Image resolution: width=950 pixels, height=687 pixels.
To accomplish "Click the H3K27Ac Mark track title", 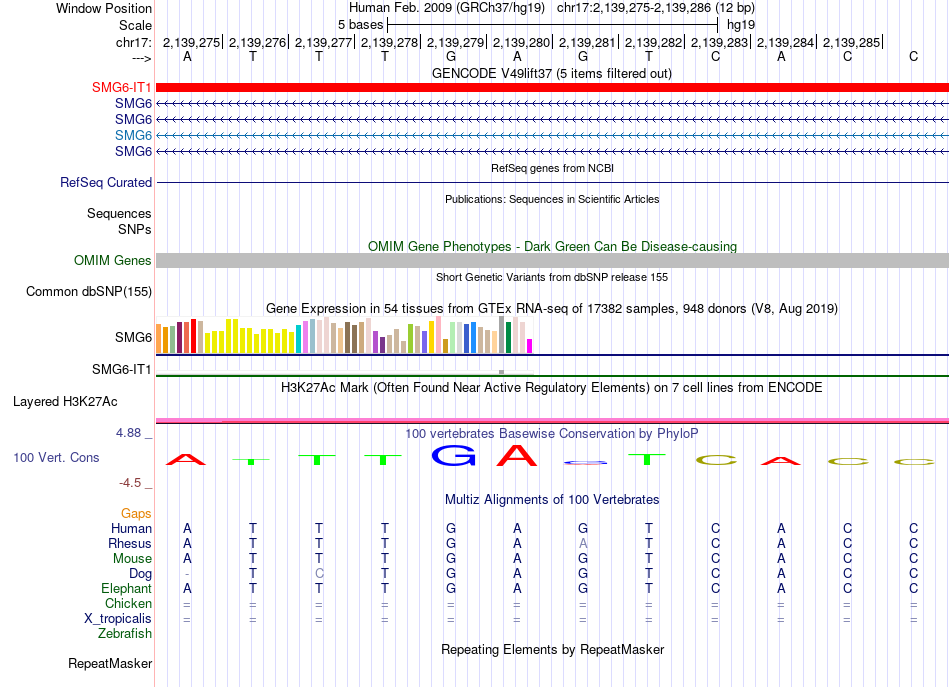I will [552, 387].
